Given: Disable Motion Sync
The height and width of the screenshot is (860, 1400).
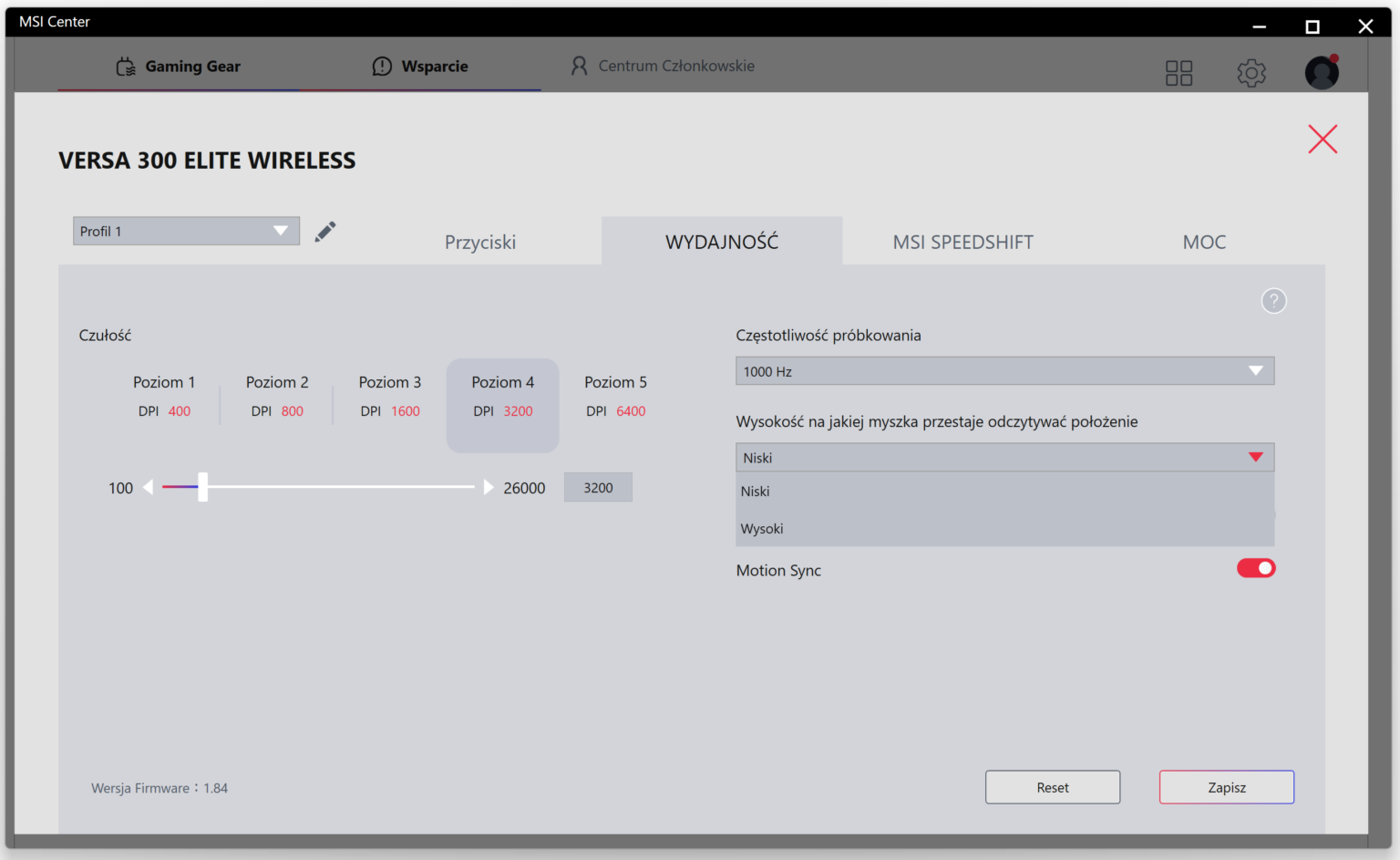Looking at the screenshot, I should tap(1256, 567).
